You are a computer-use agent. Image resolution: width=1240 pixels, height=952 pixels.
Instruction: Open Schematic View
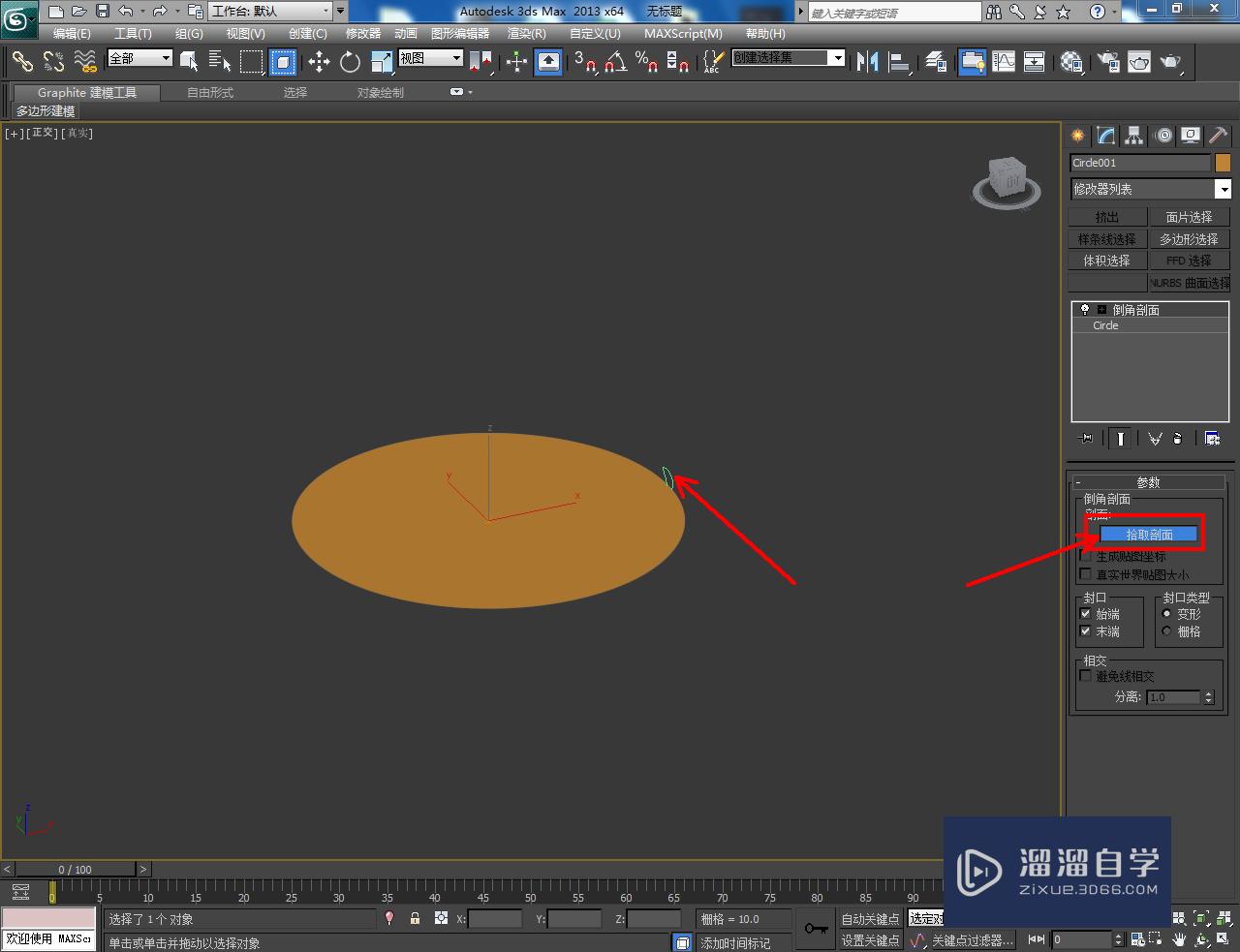point(1035,62)
